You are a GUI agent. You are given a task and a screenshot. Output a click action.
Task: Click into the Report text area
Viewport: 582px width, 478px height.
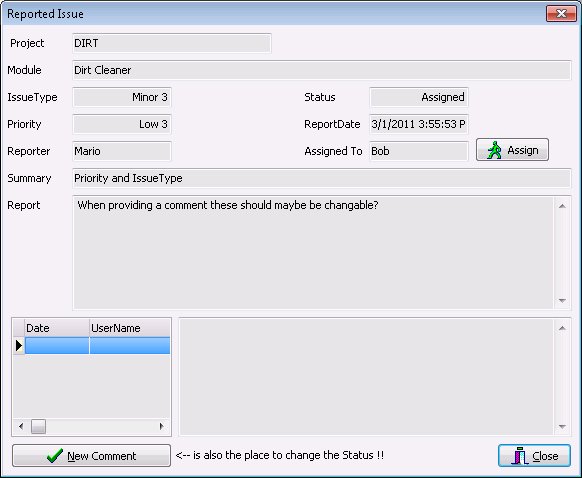[313, 253]
